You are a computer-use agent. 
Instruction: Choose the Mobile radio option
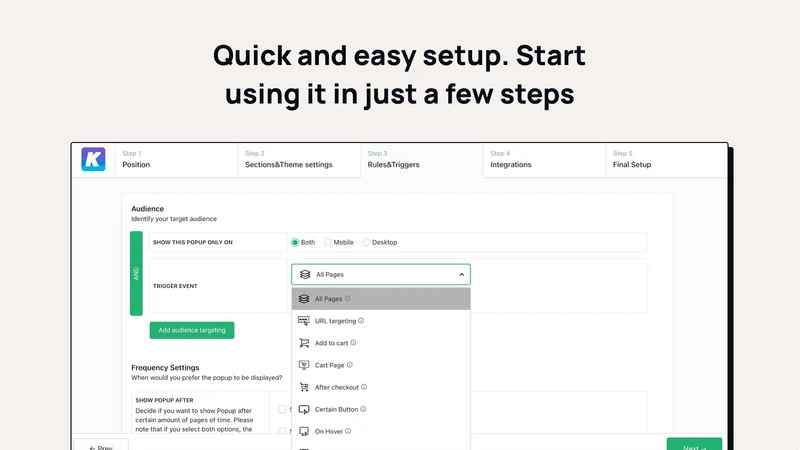coord(328,242)
